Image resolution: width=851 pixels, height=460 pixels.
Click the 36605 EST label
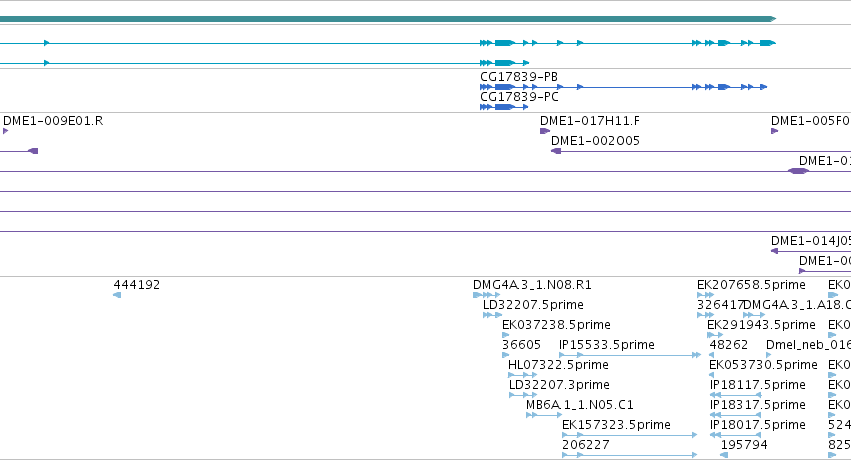(x=522, y=345)
